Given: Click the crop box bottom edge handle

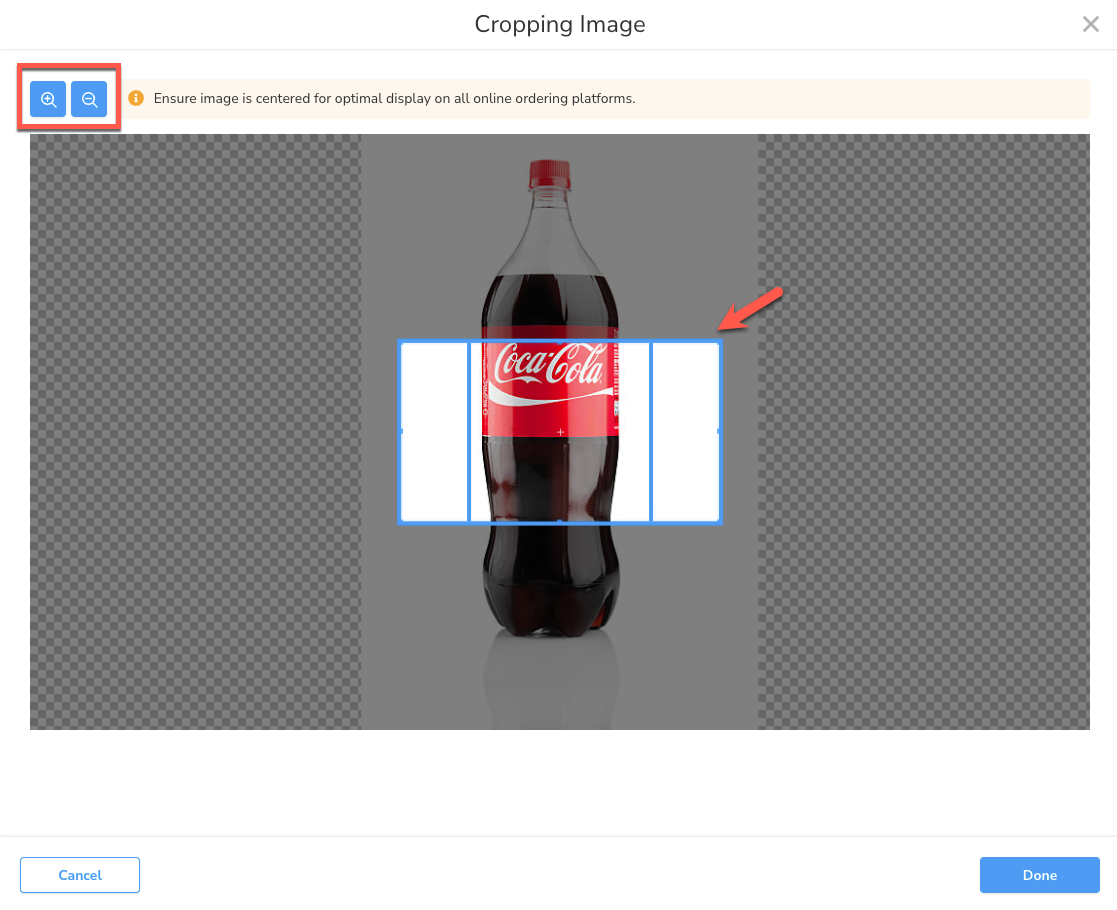Looking at the screenshot, I should pos(560,522).
